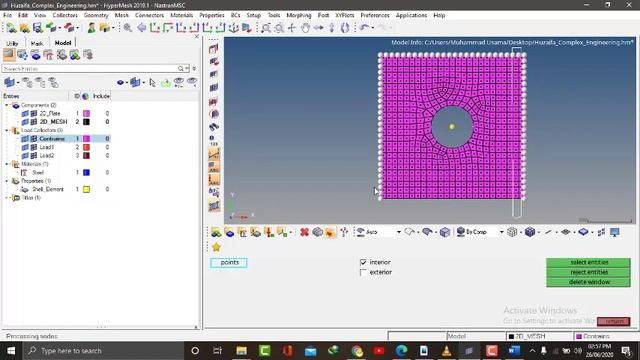Click the wireframe elements cube icon
640x360 pixels.
point(512,232)
